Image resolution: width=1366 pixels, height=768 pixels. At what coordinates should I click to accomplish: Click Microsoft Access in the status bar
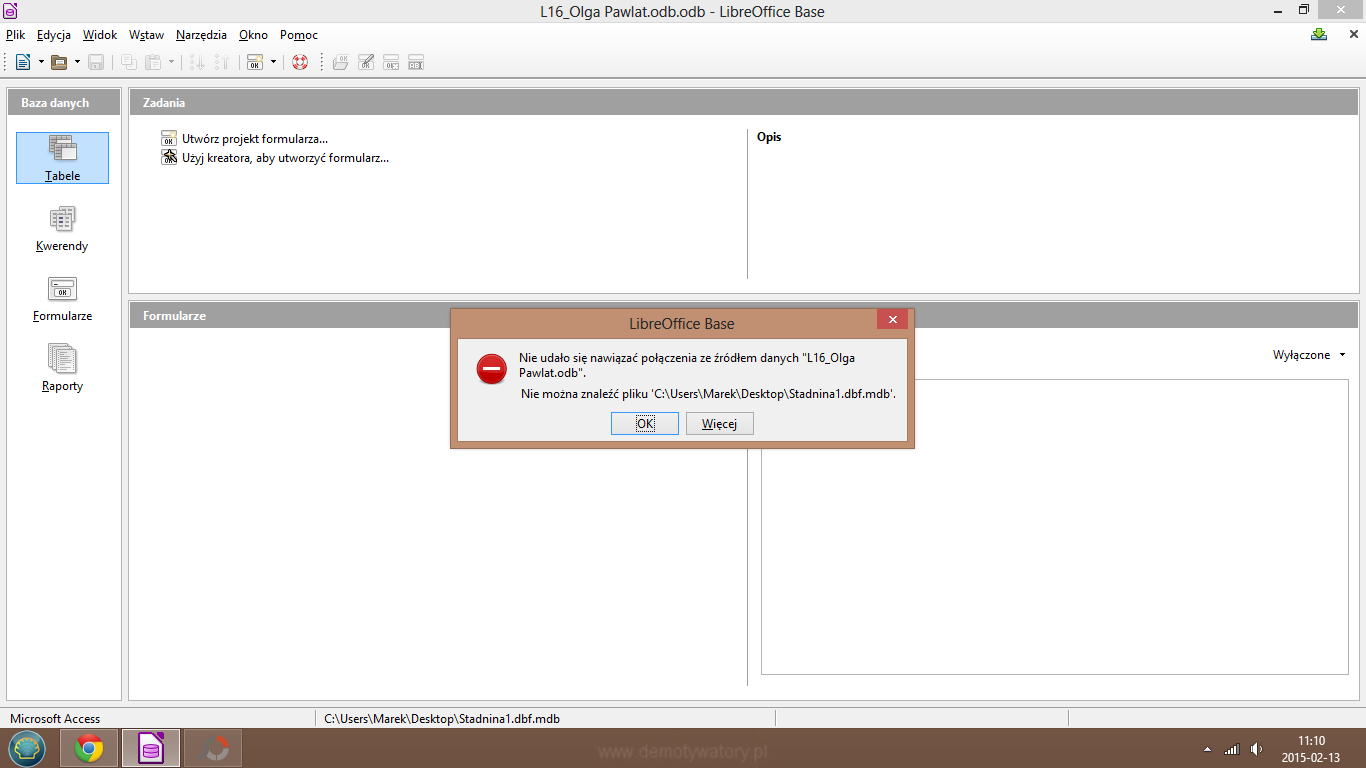(x=55, y=718)
